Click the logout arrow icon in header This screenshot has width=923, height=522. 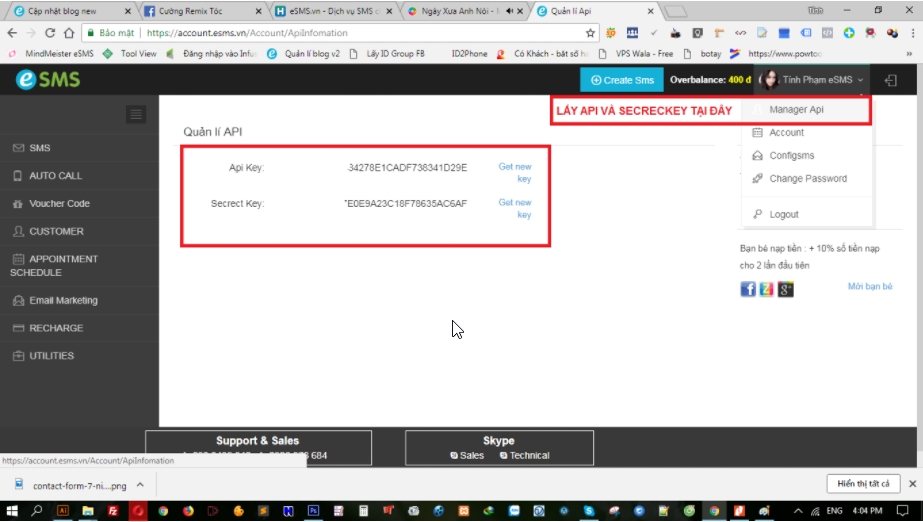click(891, 80)
